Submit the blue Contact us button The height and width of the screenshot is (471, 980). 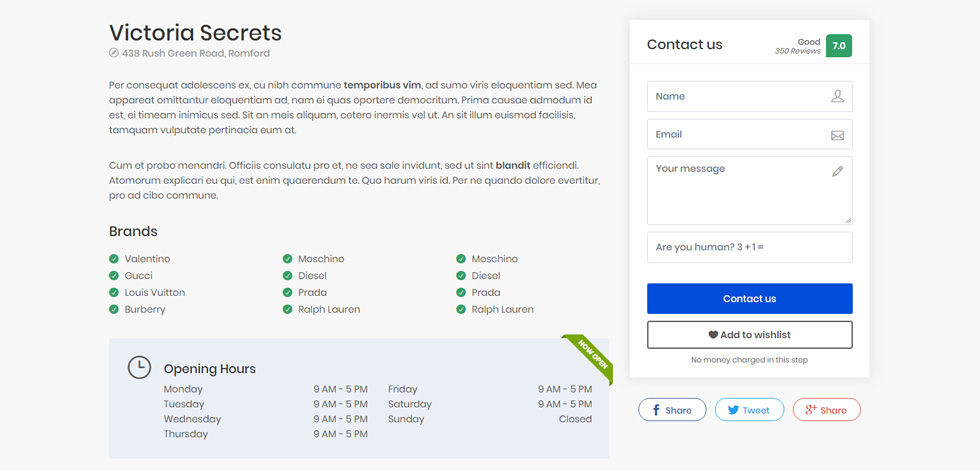point(749,299)
